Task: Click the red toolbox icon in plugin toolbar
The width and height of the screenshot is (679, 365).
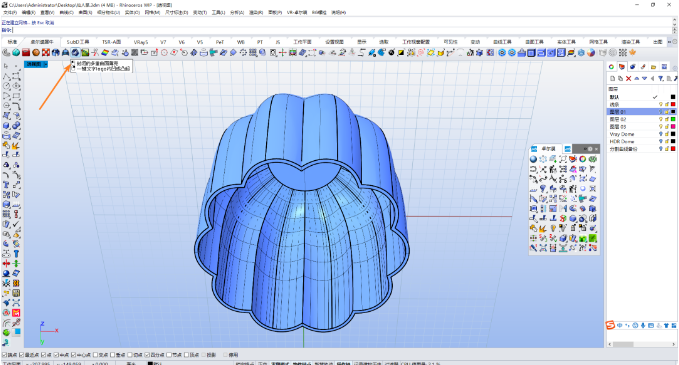Action: tap(26, 52)
